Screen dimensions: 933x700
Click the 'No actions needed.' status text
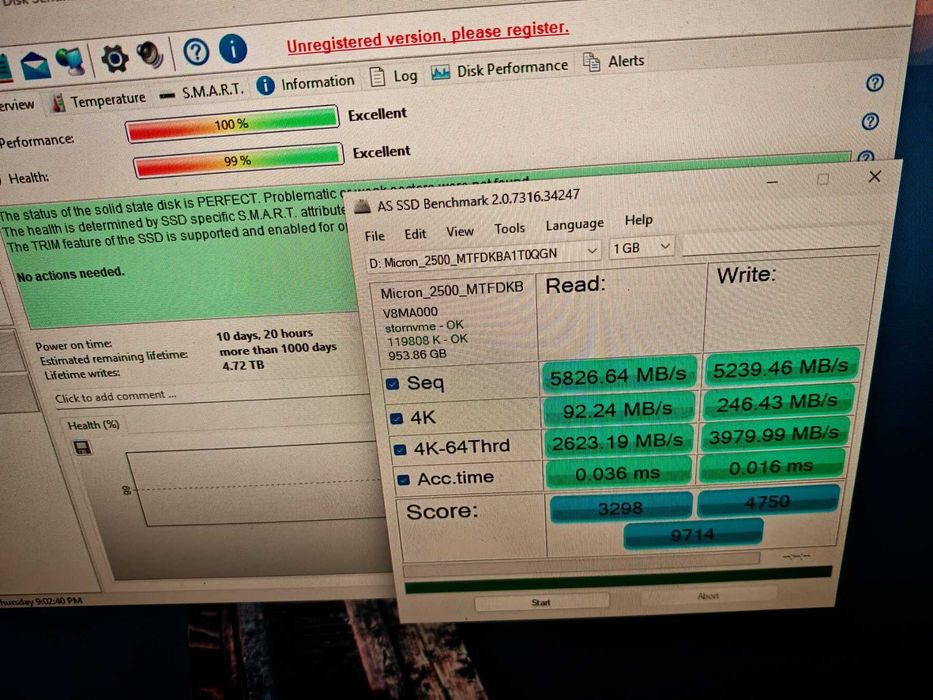tap(71, 274)
